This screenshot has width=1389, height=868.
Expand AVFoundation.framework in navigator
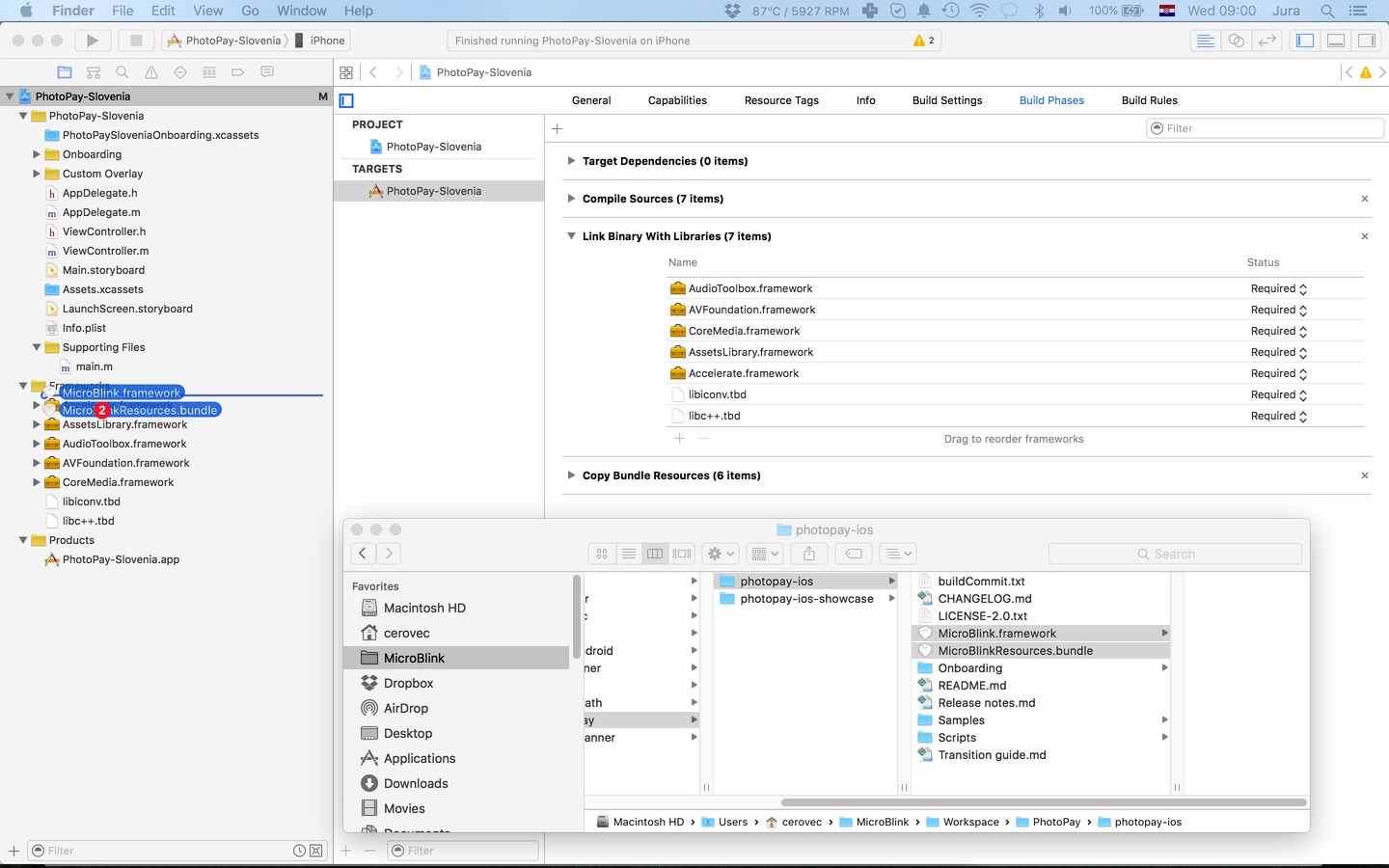click(37, 463)
